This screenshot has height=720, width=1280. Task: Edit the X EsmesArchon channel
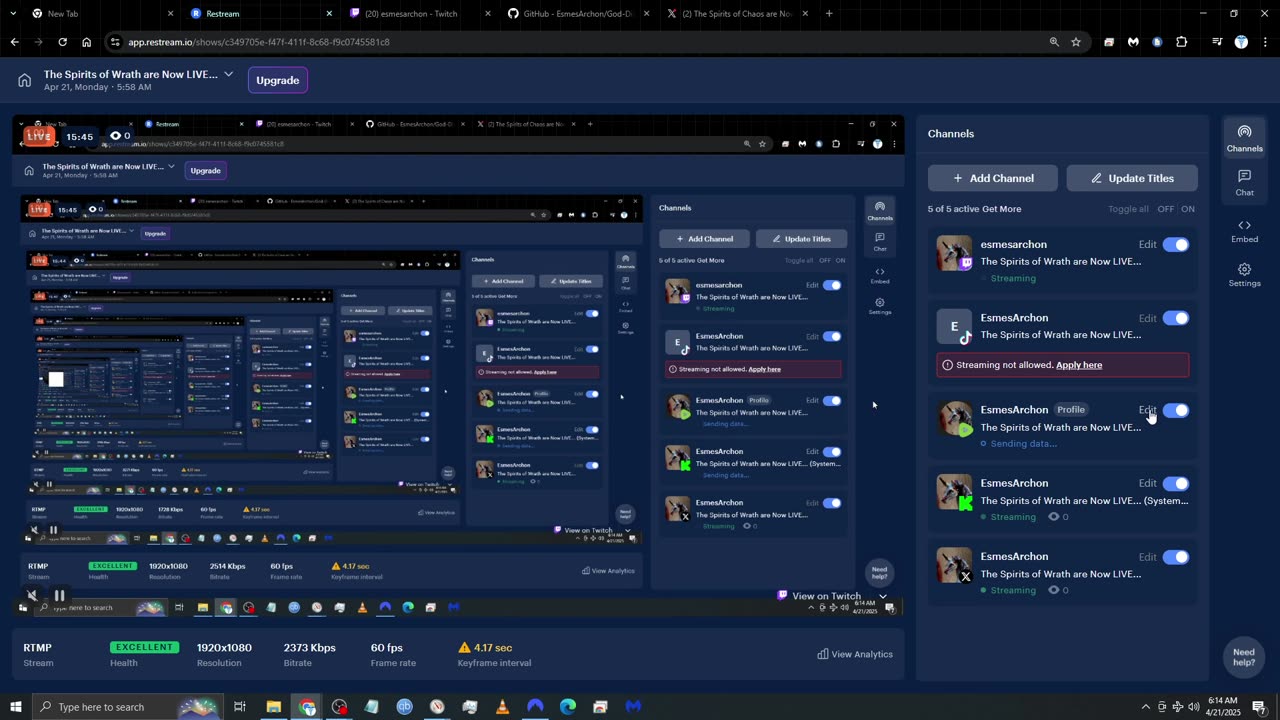1147,557
